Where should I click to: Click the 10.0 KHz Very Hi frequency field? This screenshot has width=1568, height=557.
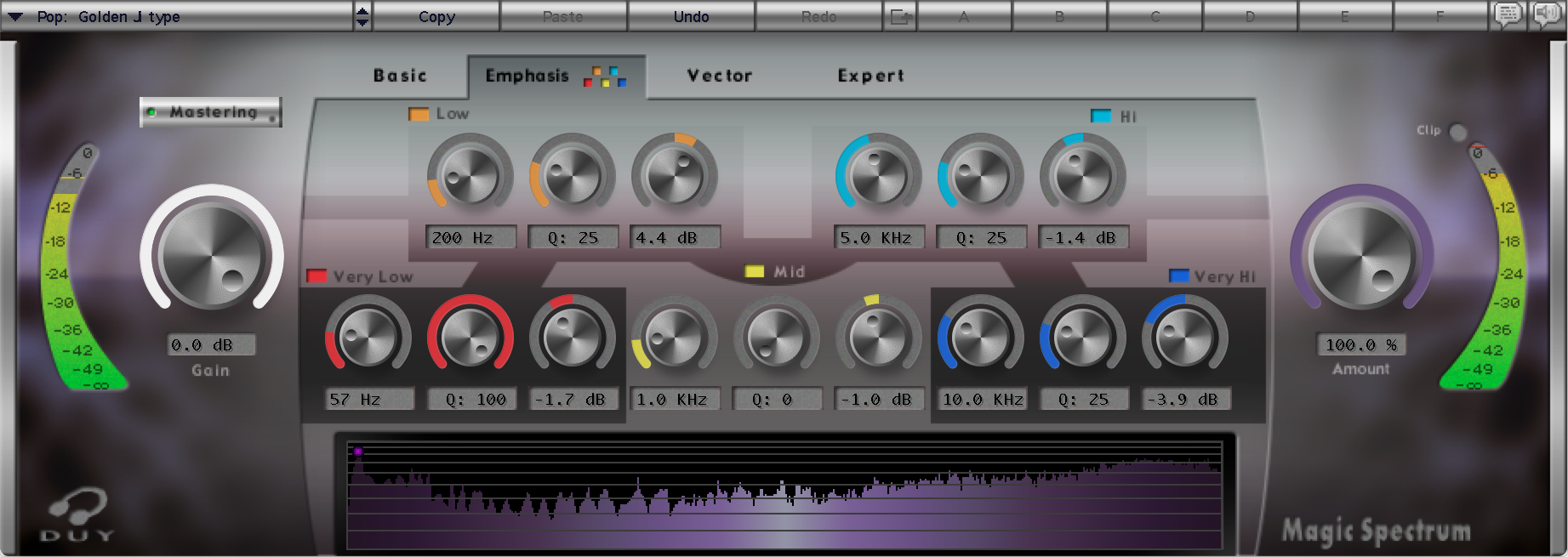pos(981,399)
